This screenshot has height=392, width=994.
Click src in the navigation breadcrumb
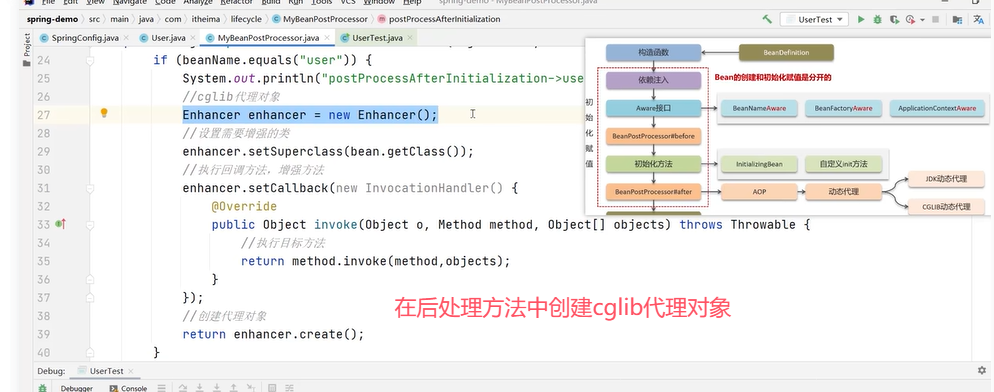[94, 19]
